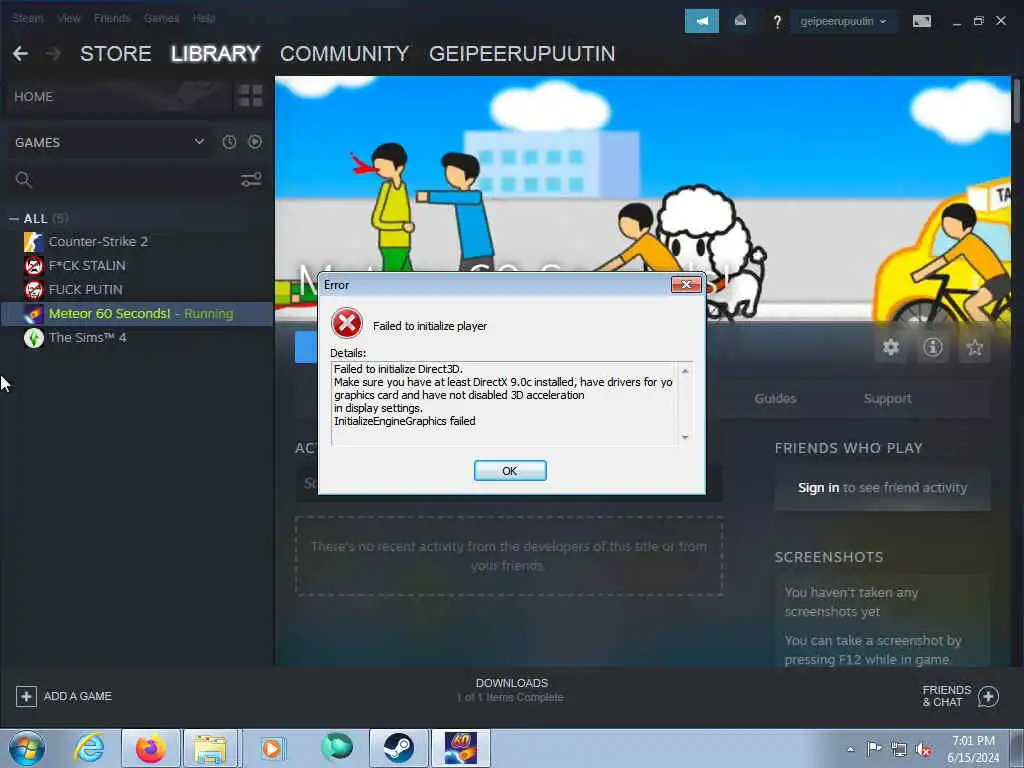Click the Steam announcements megaphone icon

point(701,21)
